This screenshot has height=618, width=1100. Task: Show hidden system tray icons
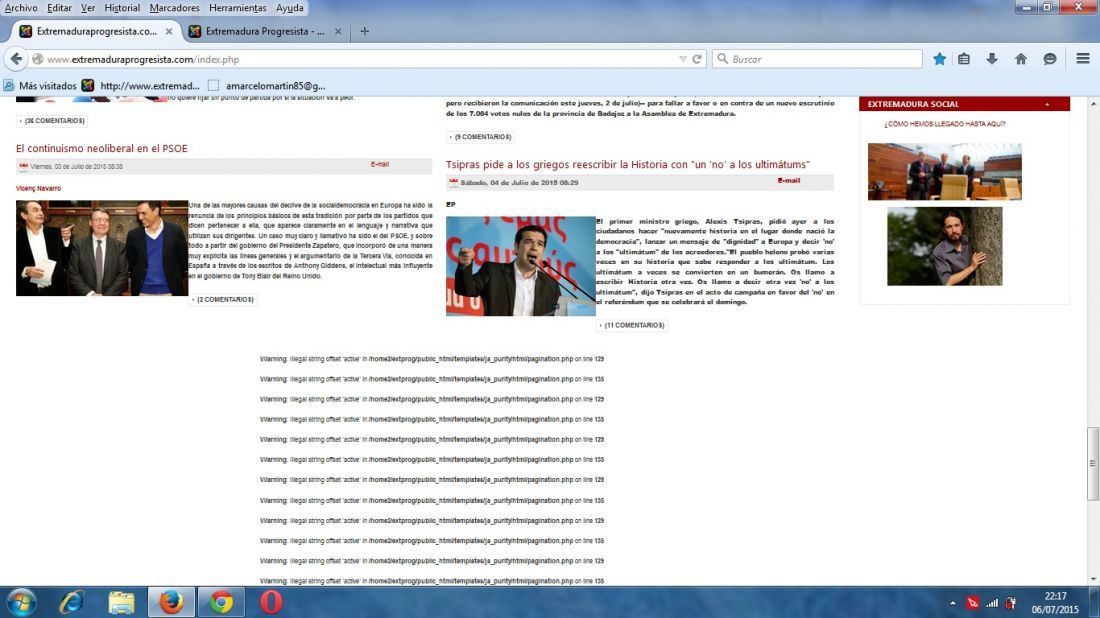(953, 603)
